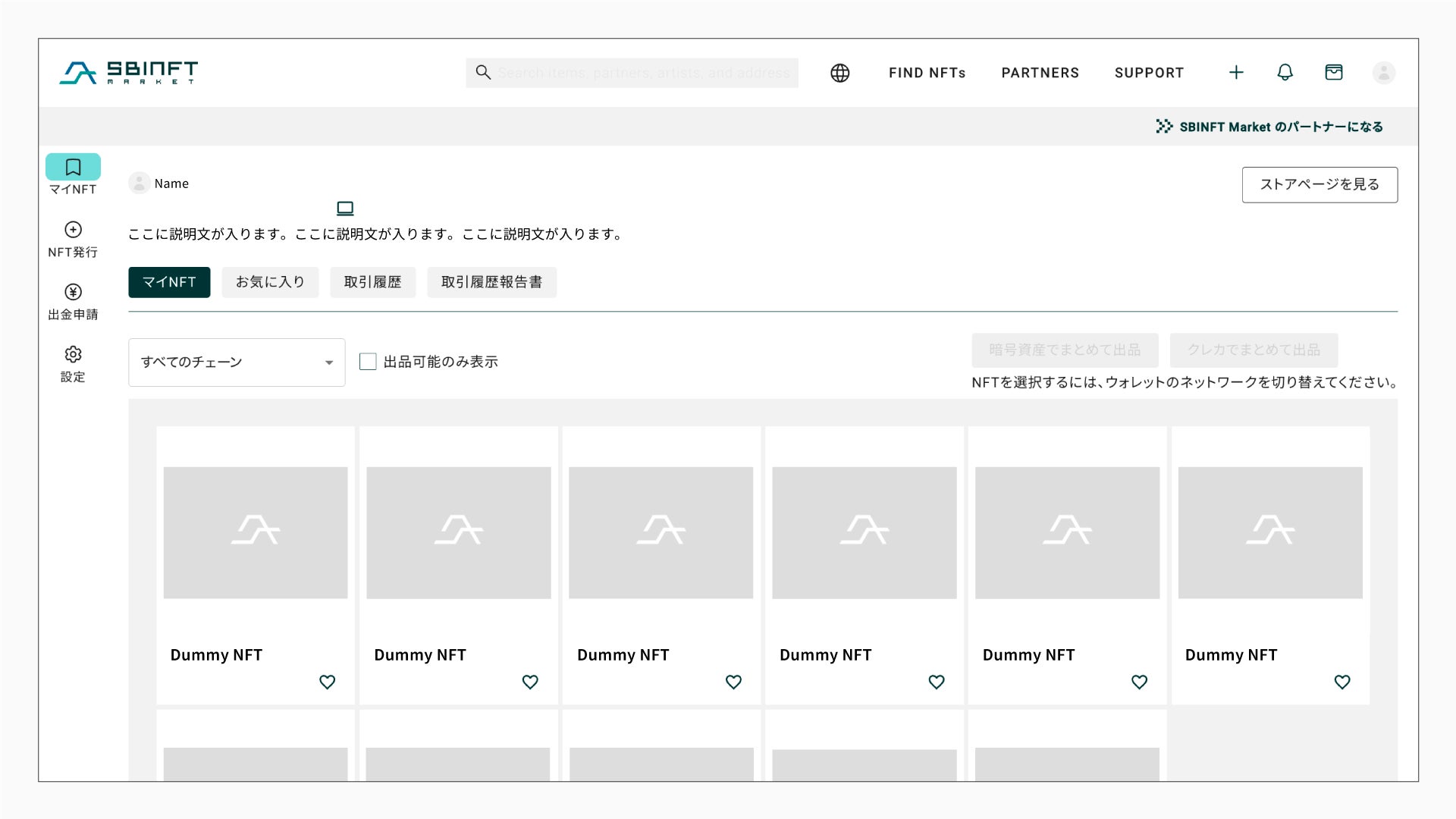Open FIND NFTs menu
This screenshot has height=819, width=1456.
click(927, 73)
